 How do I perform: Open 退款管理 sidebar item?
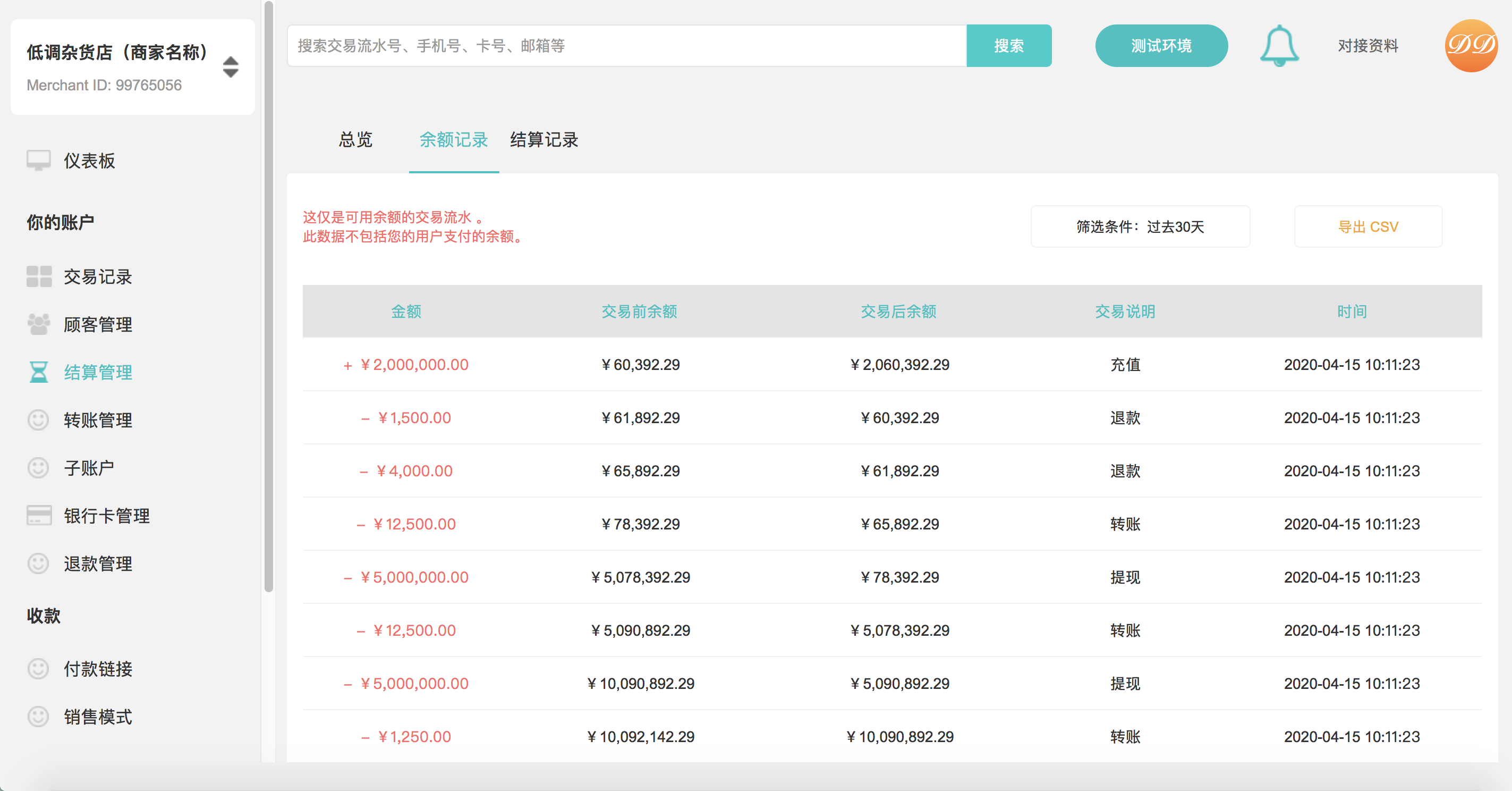pyautogui.click(x=98, y=563)
